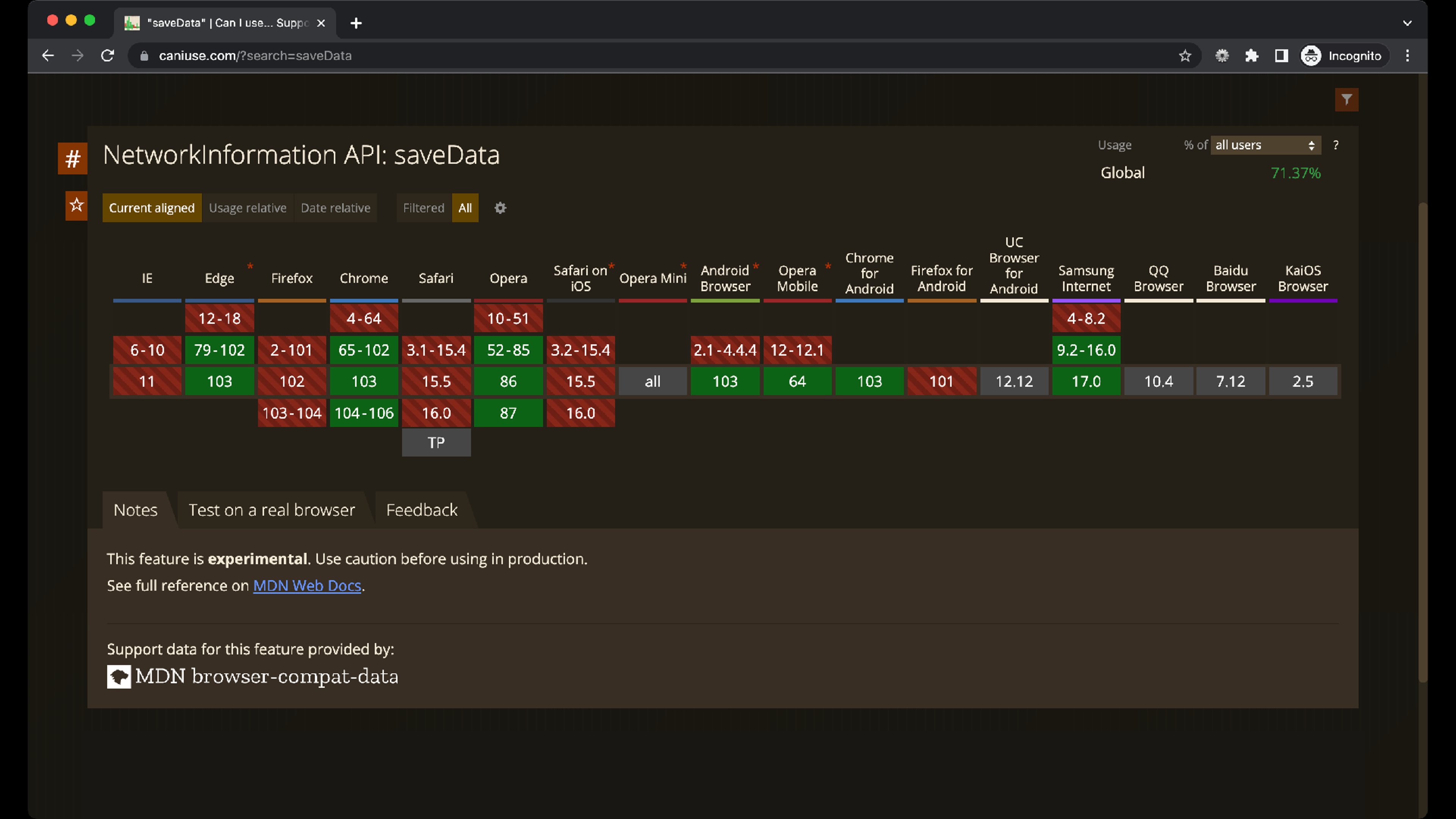Screen dimensions: 1456x819
Task: Follow the MDN Web Docs link
Action: (x=307, y=585)
